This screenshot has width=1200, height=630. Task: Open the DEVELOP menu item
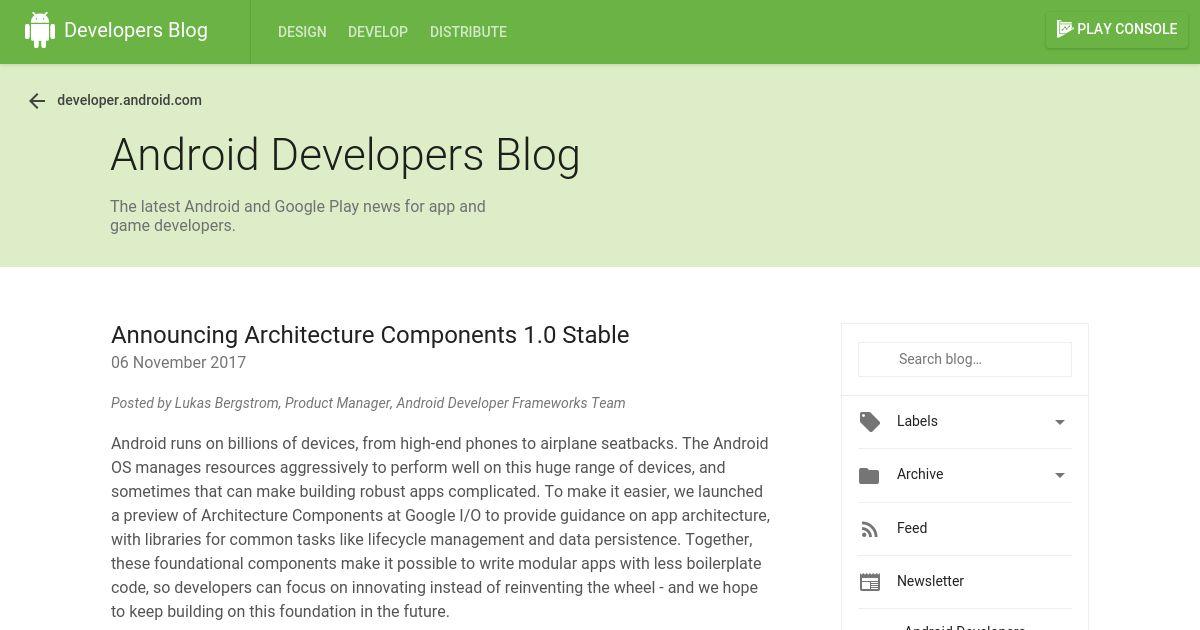378,32
